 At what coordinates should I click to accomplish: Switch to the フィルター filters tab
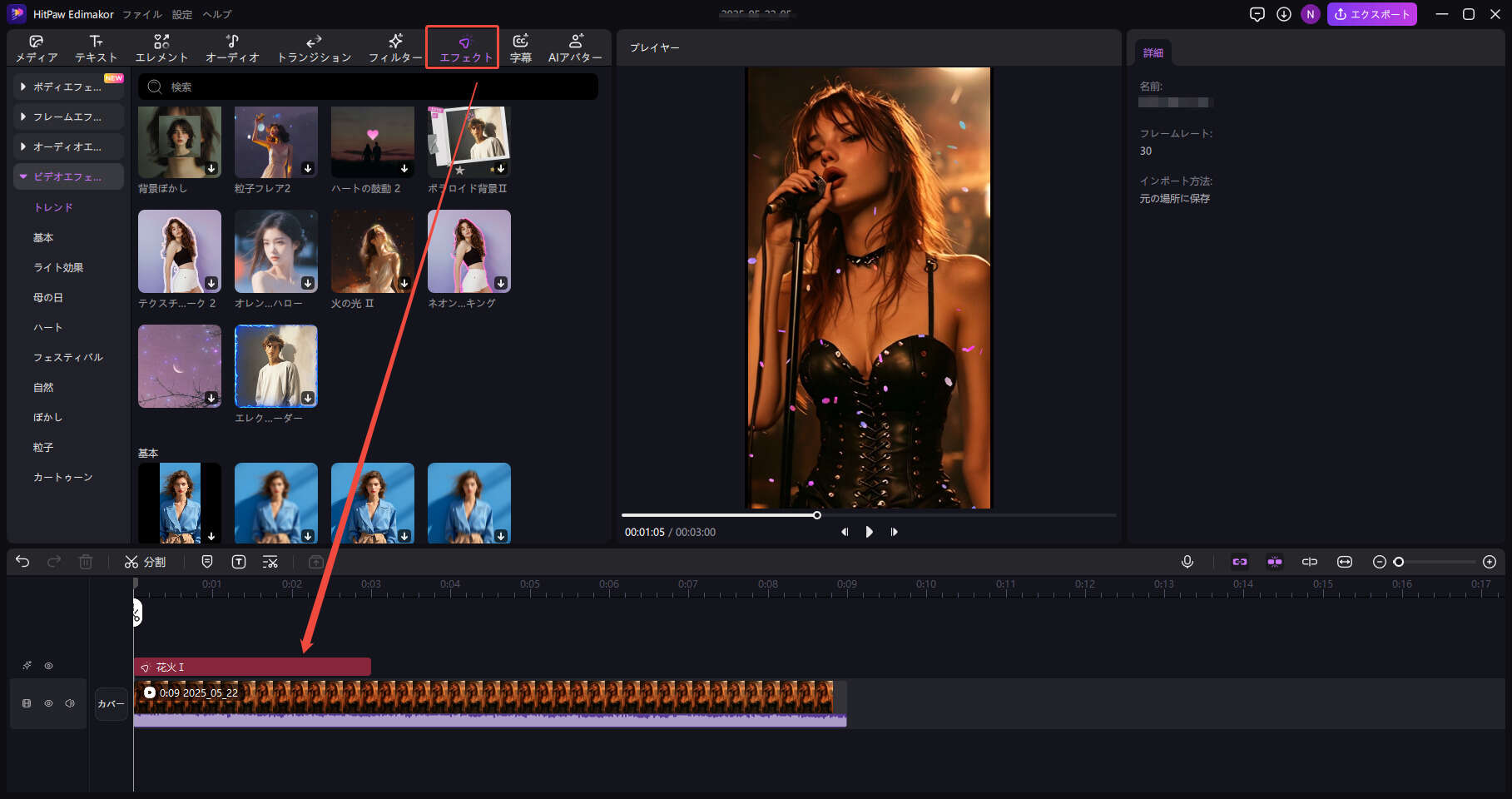click(x=395, y=48)
